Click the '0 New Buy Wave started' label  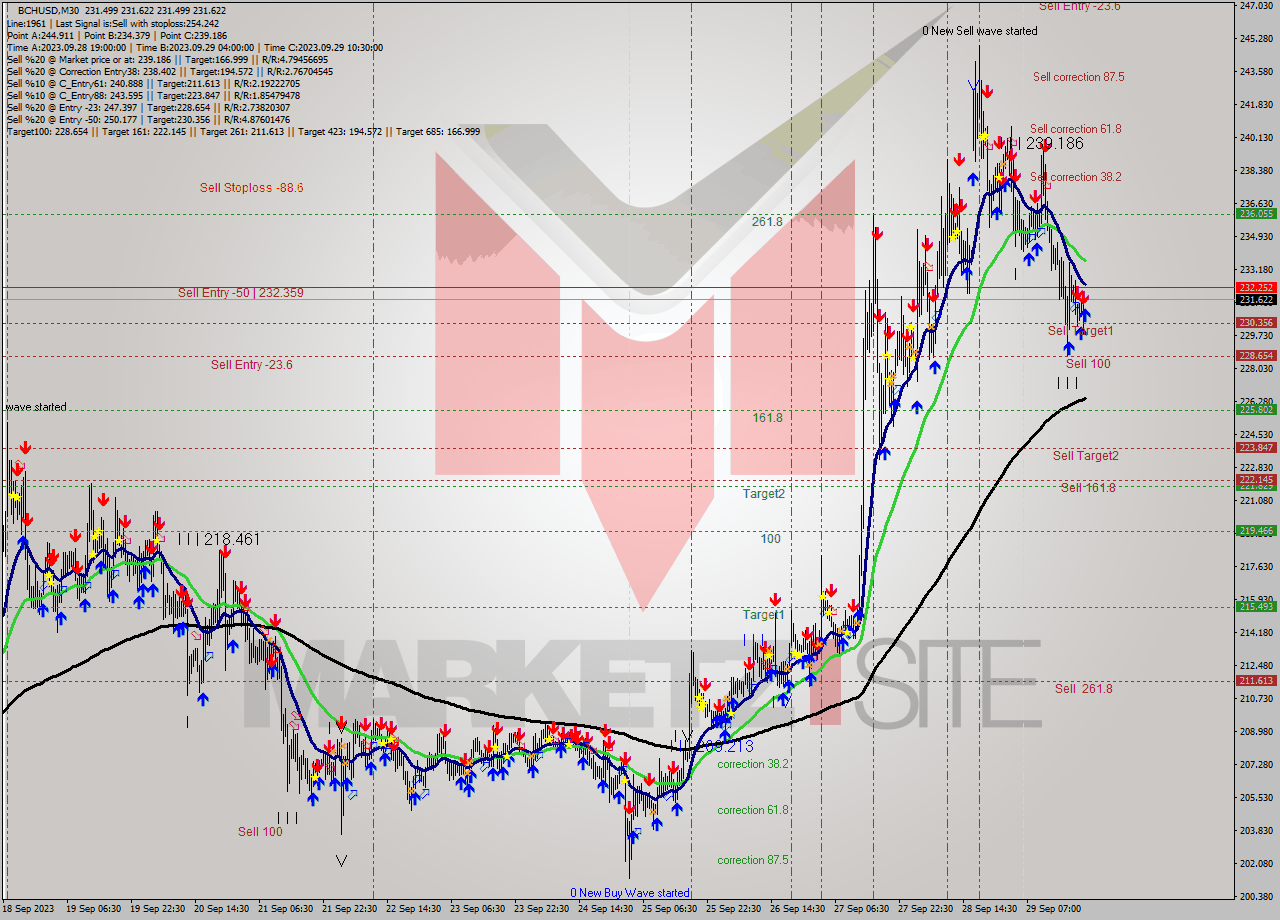point(630,893)
